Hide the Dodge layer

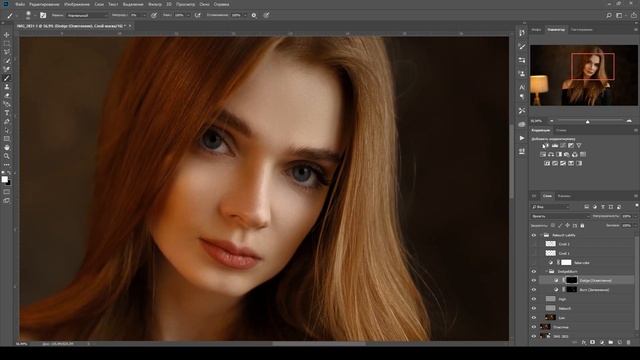[x=533, y=280]
